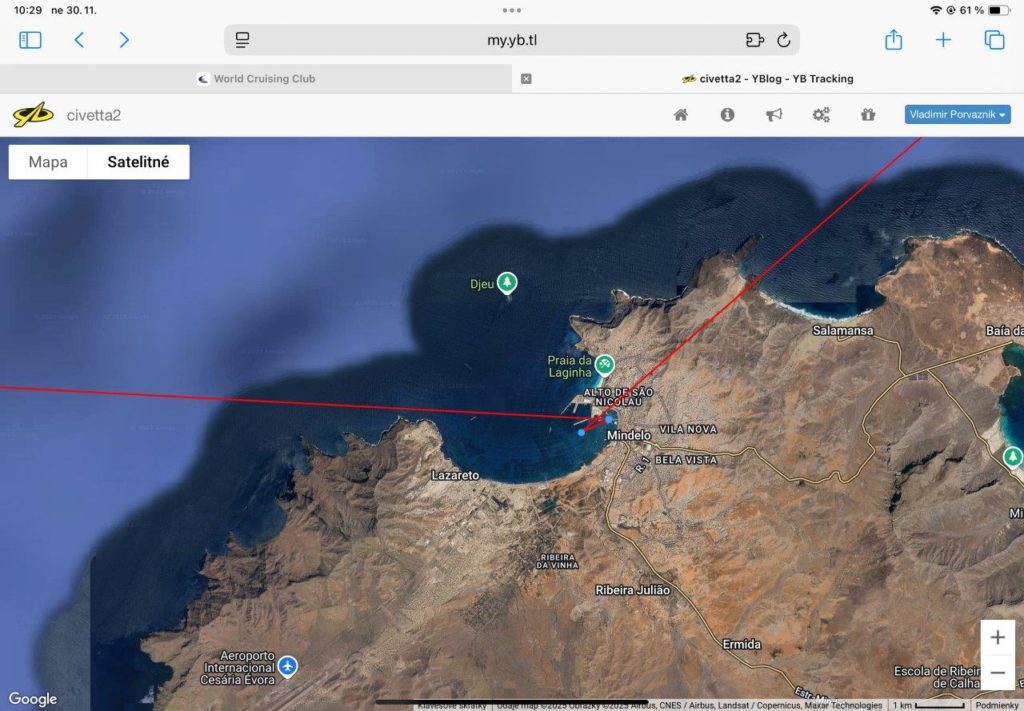Click the Praia da Laginha marker
This screenshot has height=711, width=1024.
(605, 365)
